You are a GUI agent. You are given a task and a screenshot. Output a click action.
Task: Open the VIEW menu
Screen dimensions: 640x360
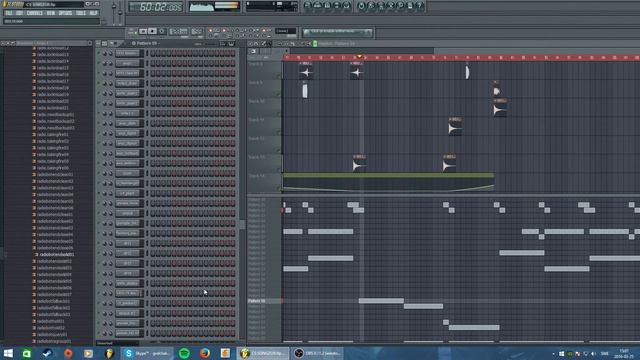(51, 13)
